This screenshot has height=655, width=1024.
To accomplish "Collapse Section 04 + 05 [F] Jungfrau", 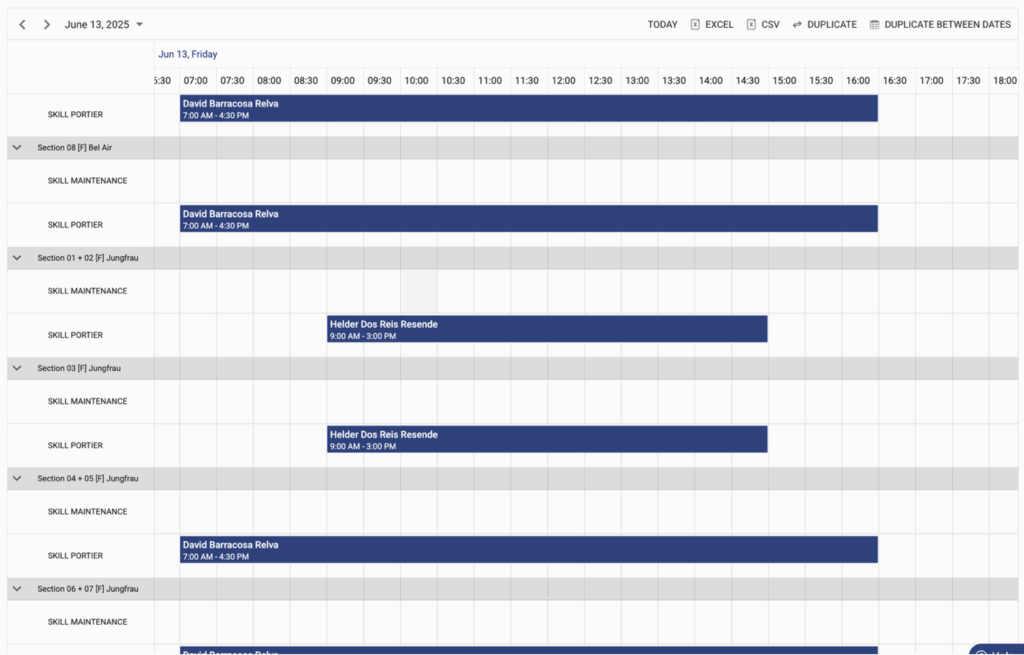I will point(17,478).
